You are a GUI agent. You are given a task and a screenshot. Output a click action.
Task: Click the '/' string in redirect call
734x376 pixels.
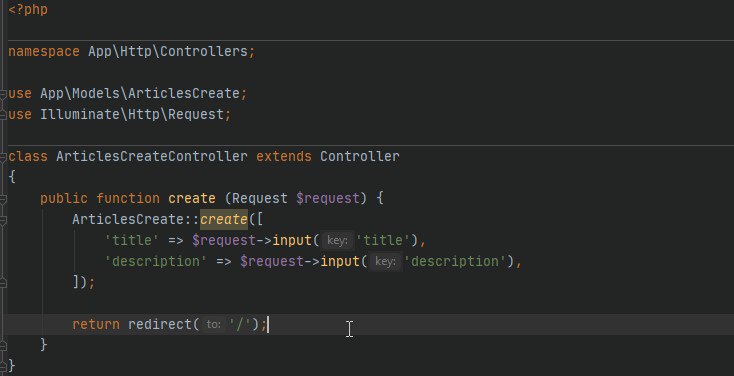240,324
